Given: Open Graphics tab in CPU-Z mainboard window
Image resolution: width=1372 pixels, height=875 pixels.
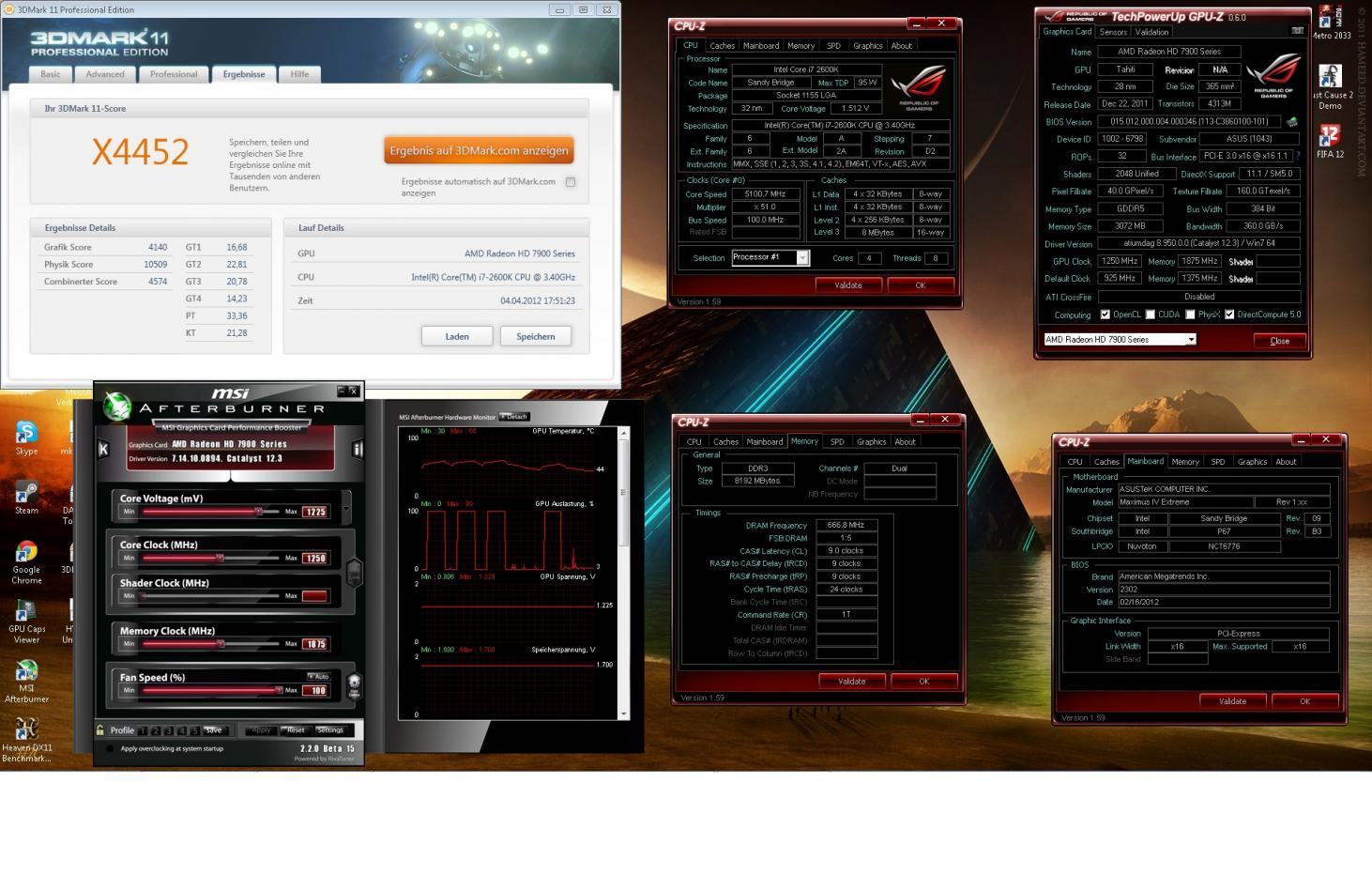Looking at the screenshot, I should coord(1252,461).
